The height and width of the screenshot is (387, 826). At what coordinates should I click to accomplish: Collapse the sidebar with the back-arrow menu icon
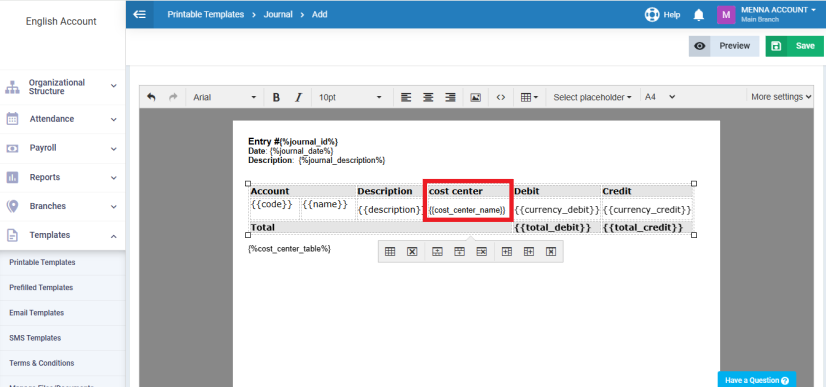point(140,15)
